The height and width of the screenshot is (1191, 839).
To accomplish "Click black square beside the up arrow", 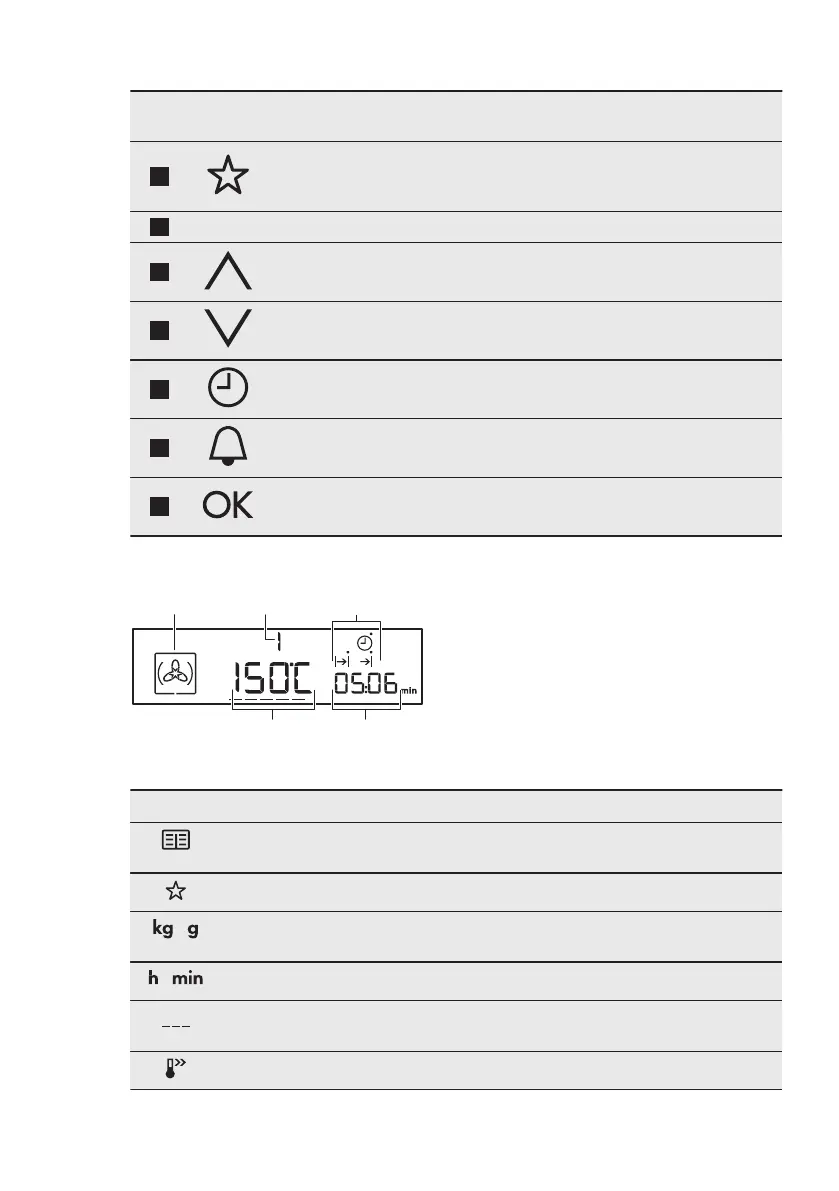I will click(159, 271).
